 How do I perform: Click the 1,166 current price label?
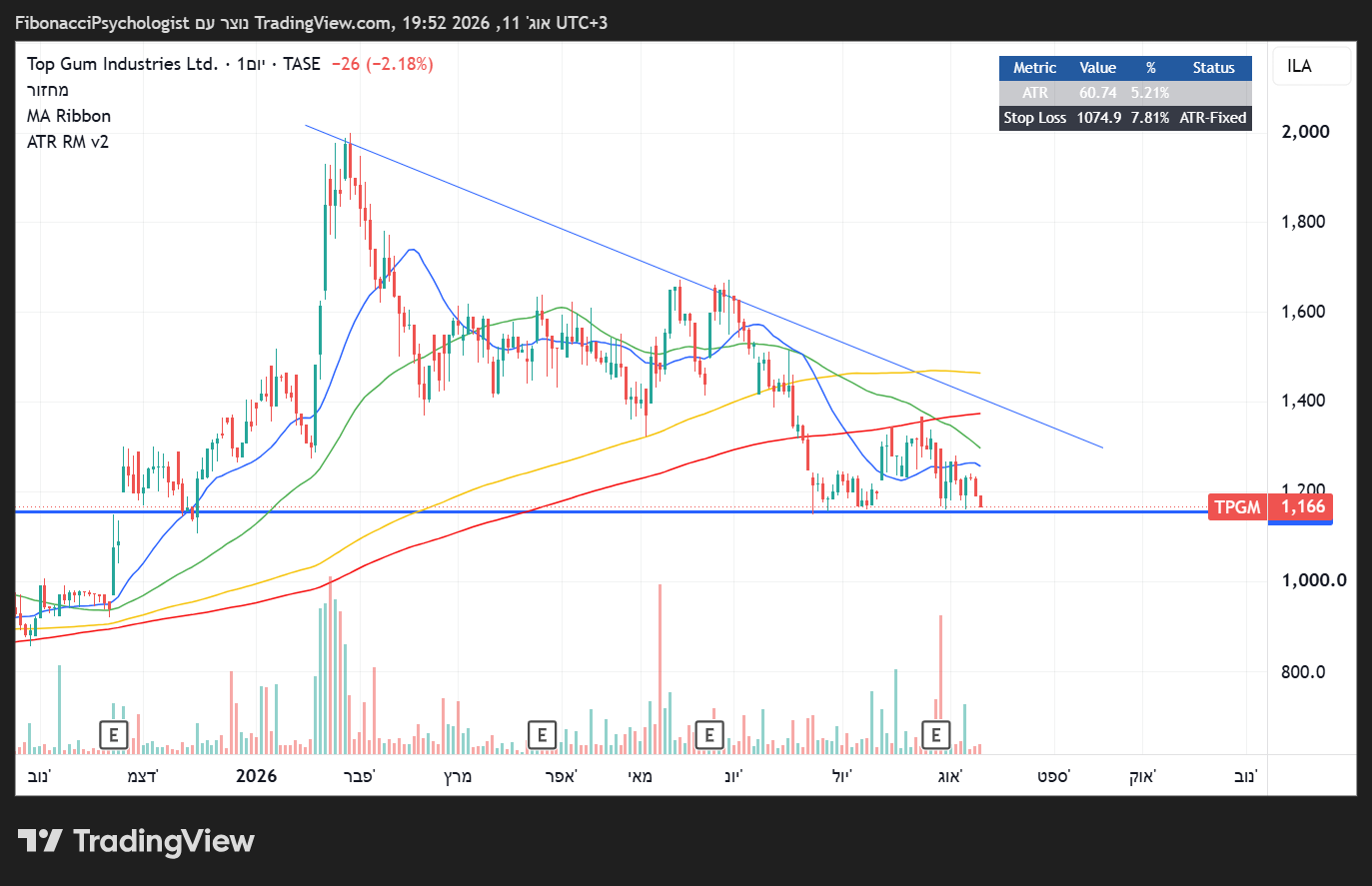click(1303, 506)
